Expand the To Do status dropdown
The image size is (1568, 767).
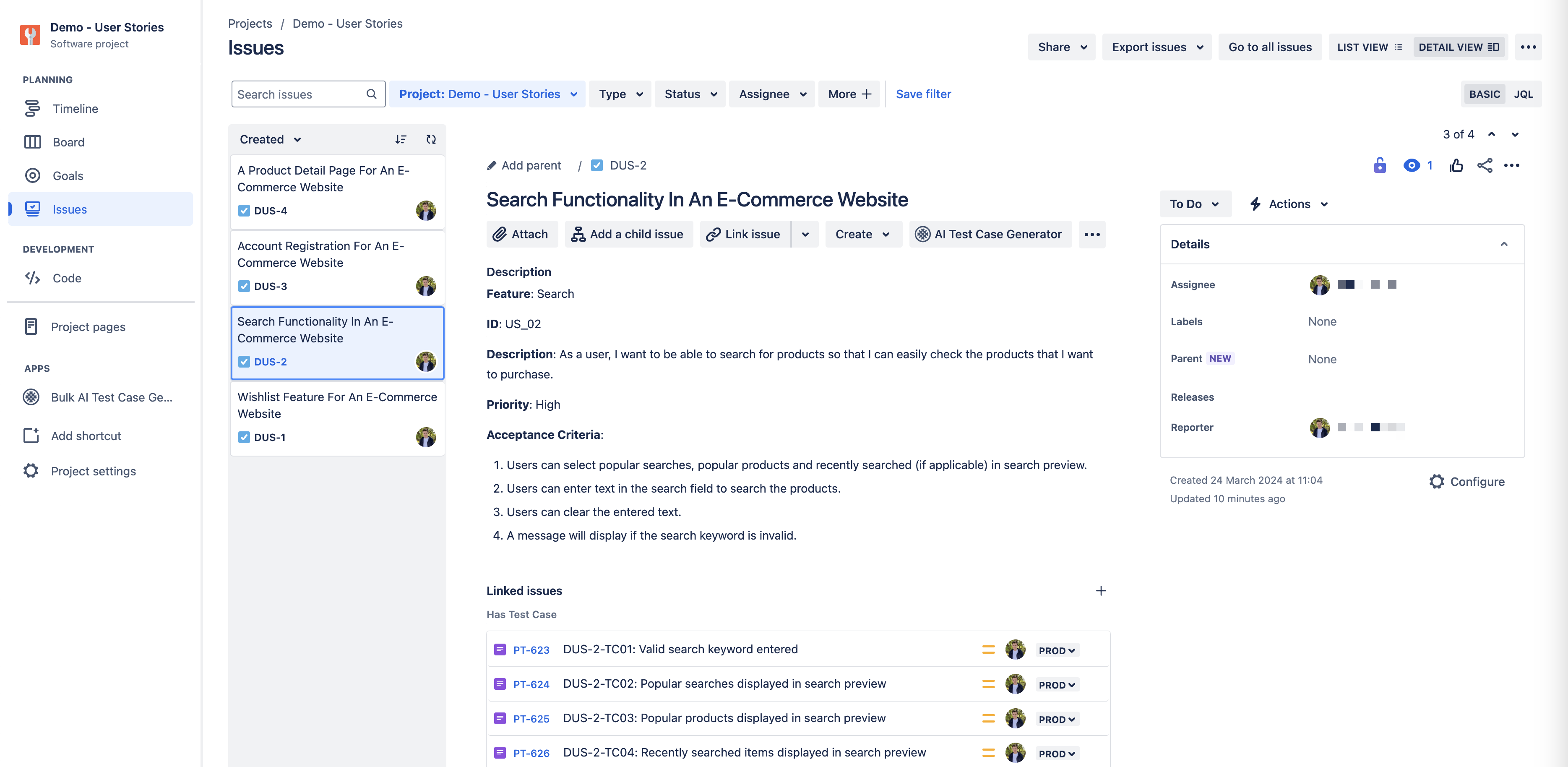pos(1194,204)
